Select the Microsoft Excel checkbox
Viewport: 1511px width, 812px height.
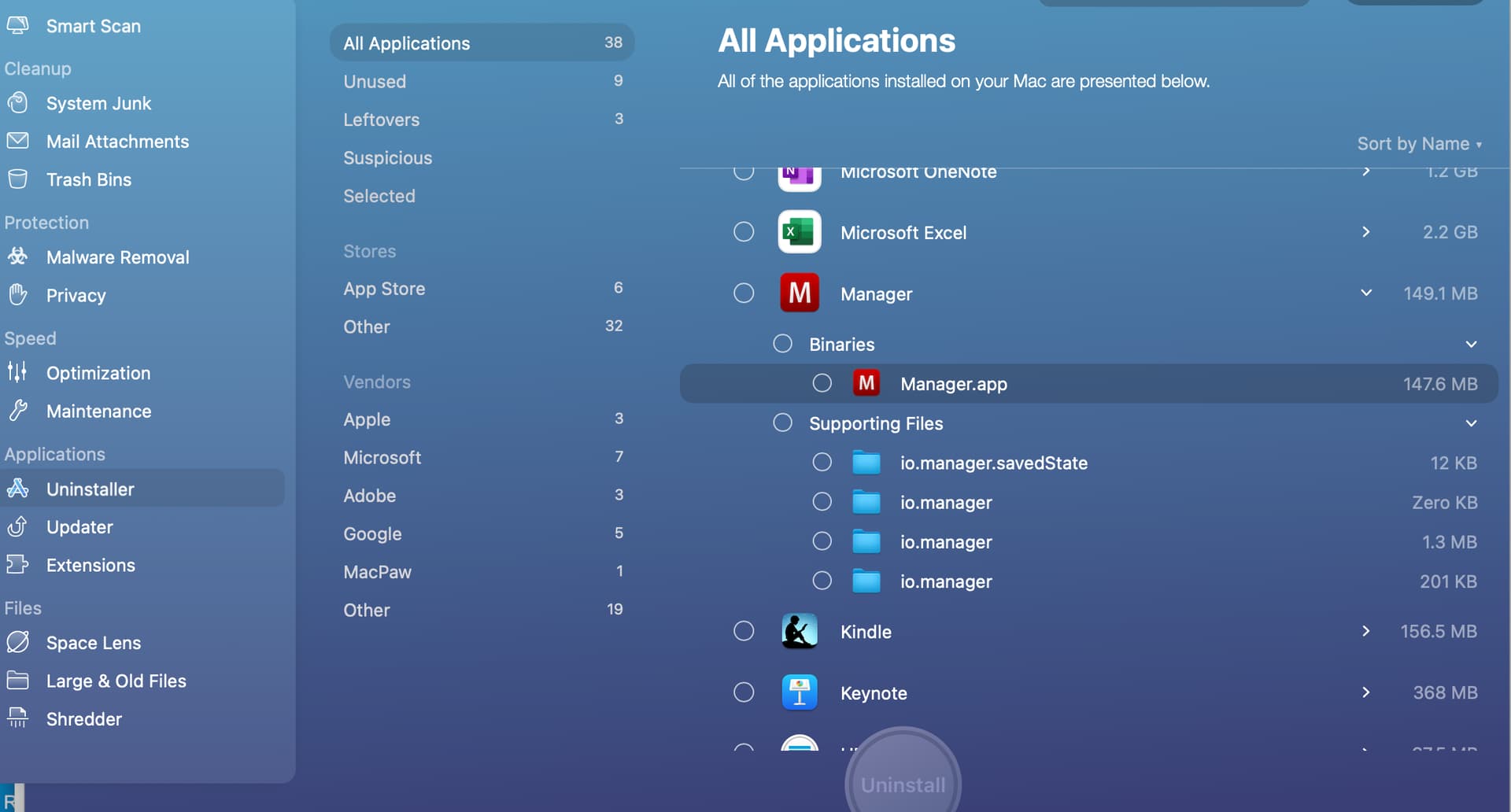coord(744,231)
